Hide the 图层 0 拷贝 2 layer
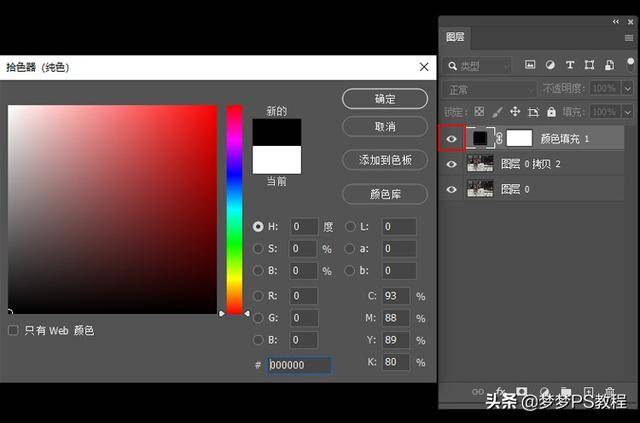 point(451,164)
